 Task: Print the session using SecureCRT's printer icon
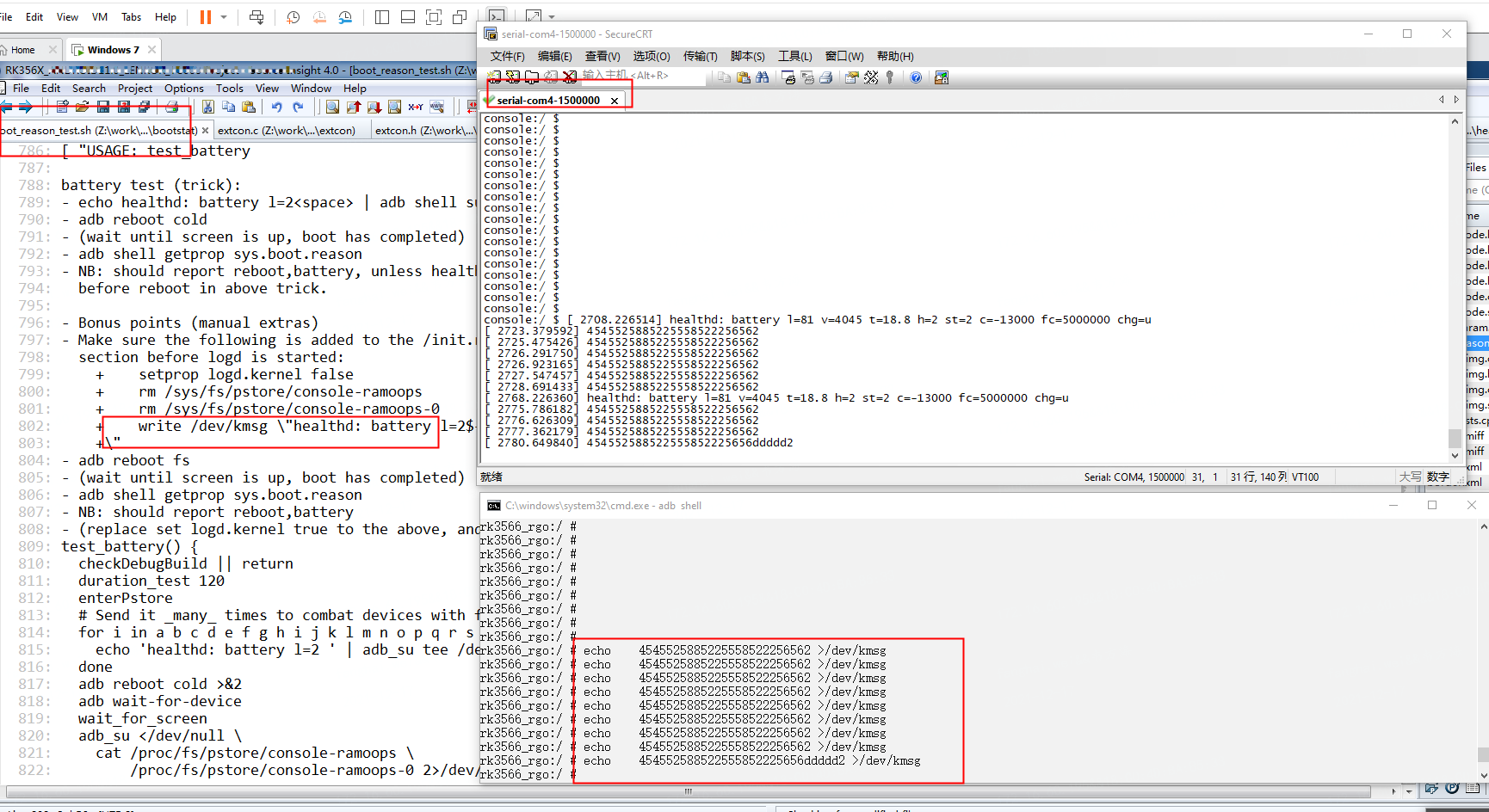825,77
